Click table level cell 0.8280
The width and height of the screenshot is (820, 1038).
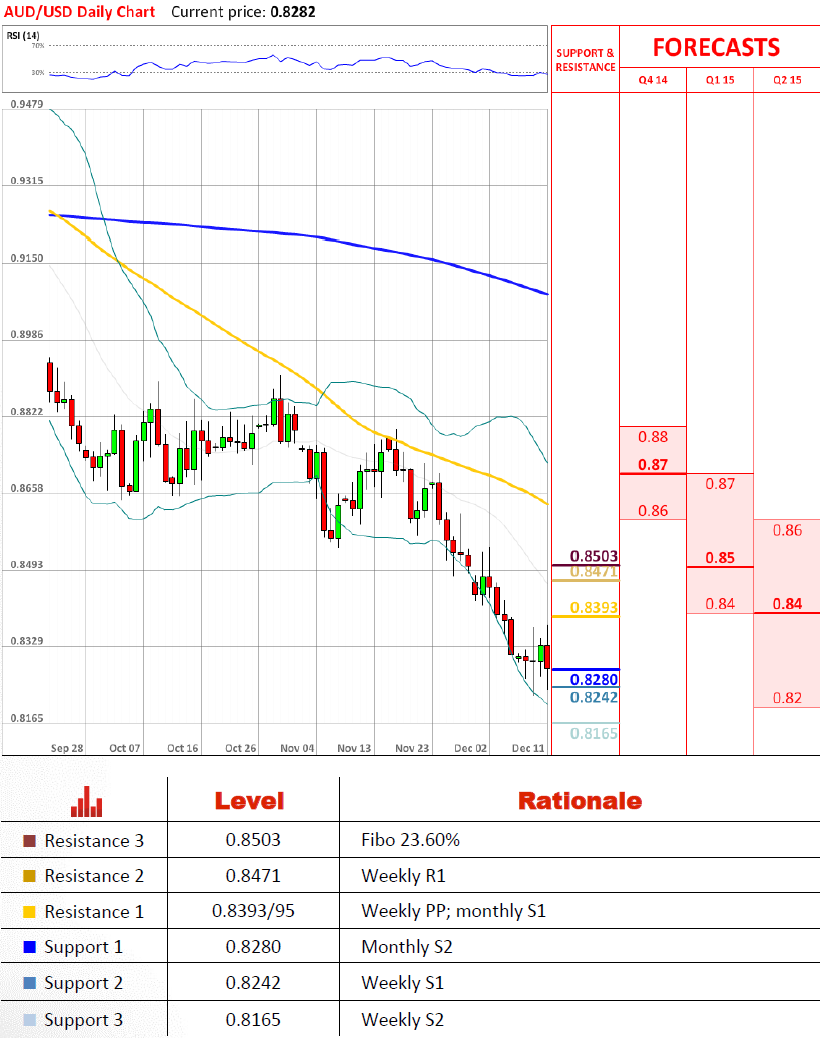coord(253,947)
